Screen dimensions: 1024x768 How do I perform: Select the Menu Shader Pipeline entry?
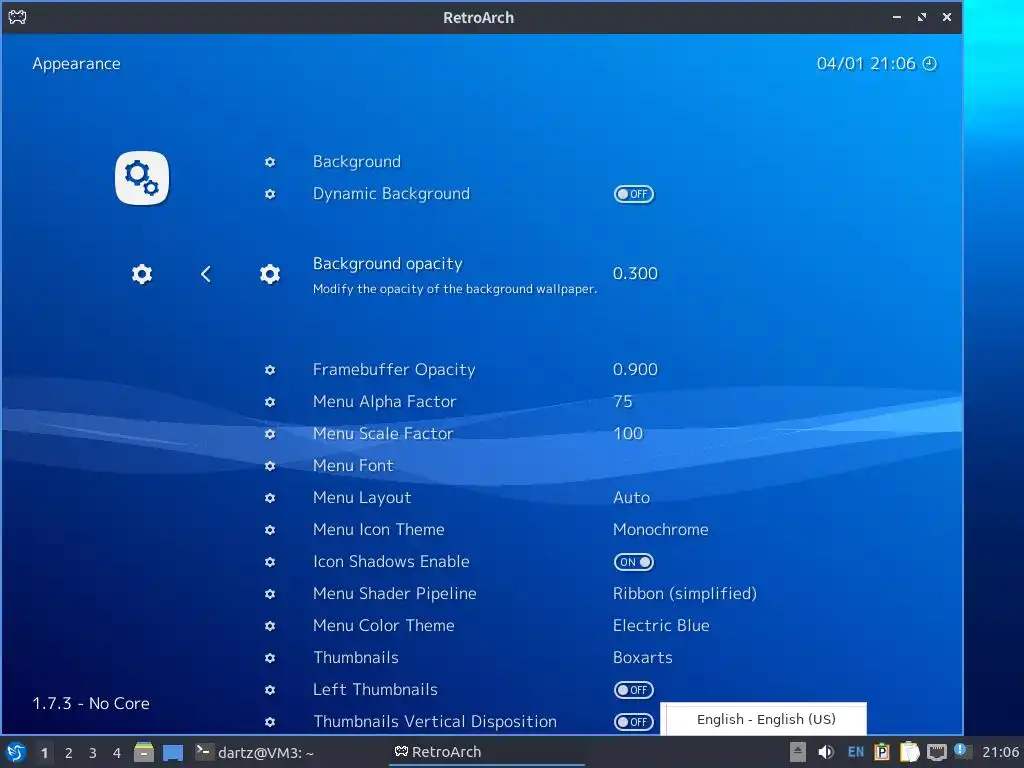click(394, 594)
